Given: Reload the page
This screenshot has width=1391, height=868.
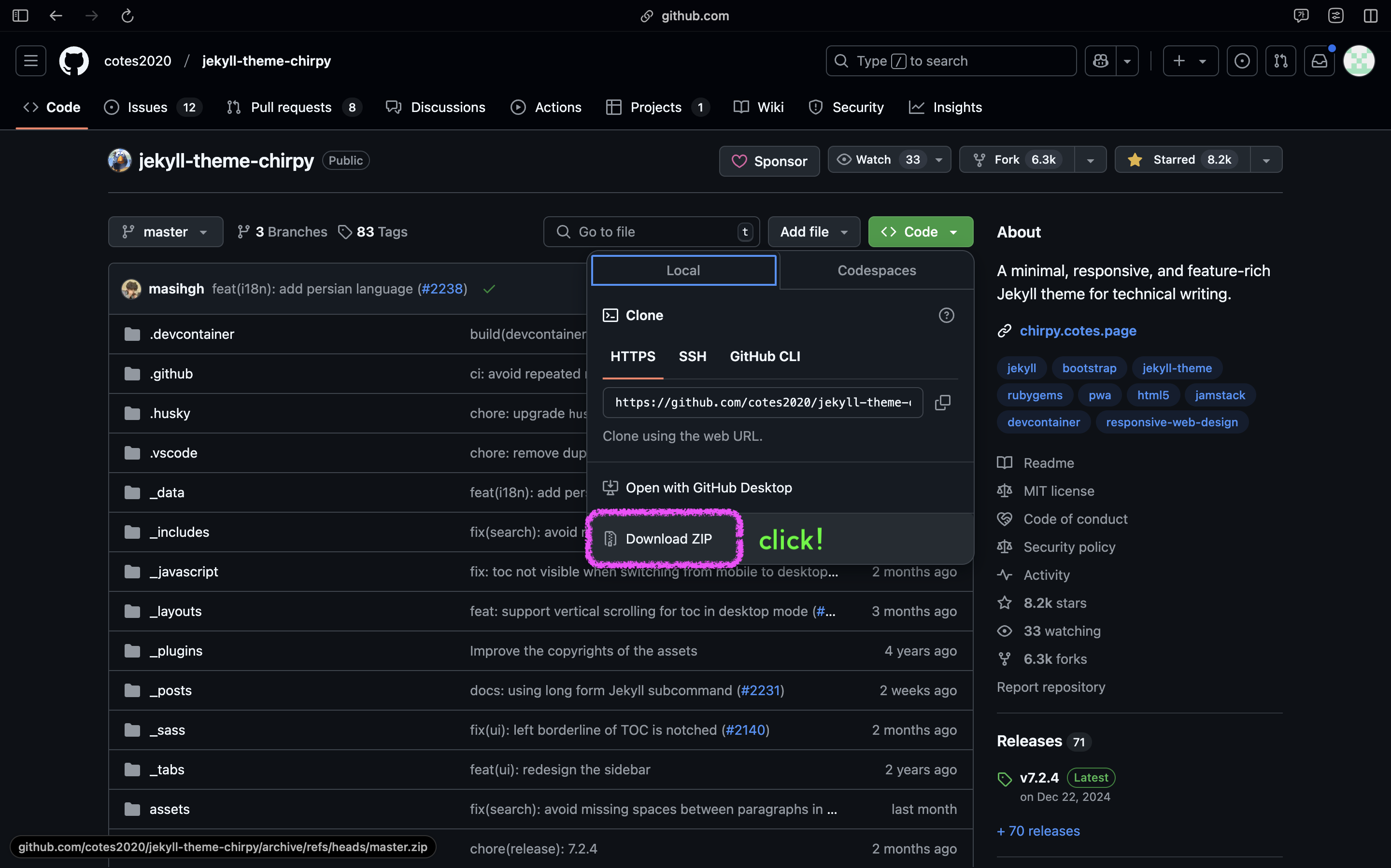Looking at the screenshot, I should tap(128, 15).
